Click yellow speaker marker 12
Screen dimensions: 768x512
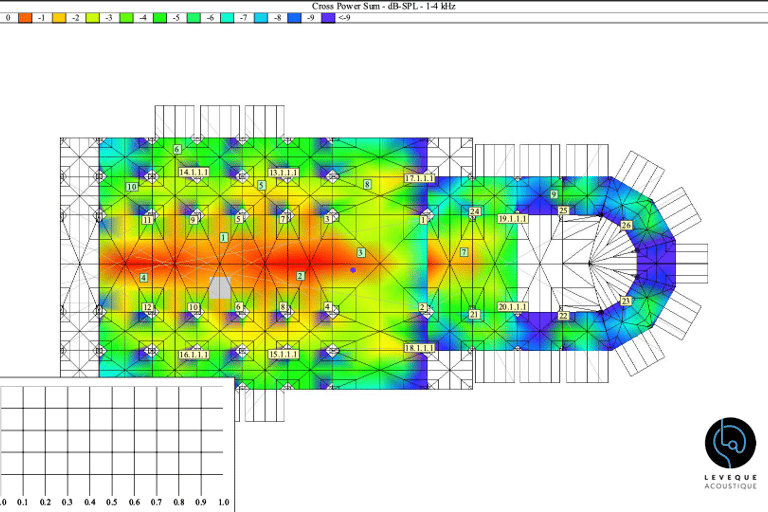pos(147,307)
